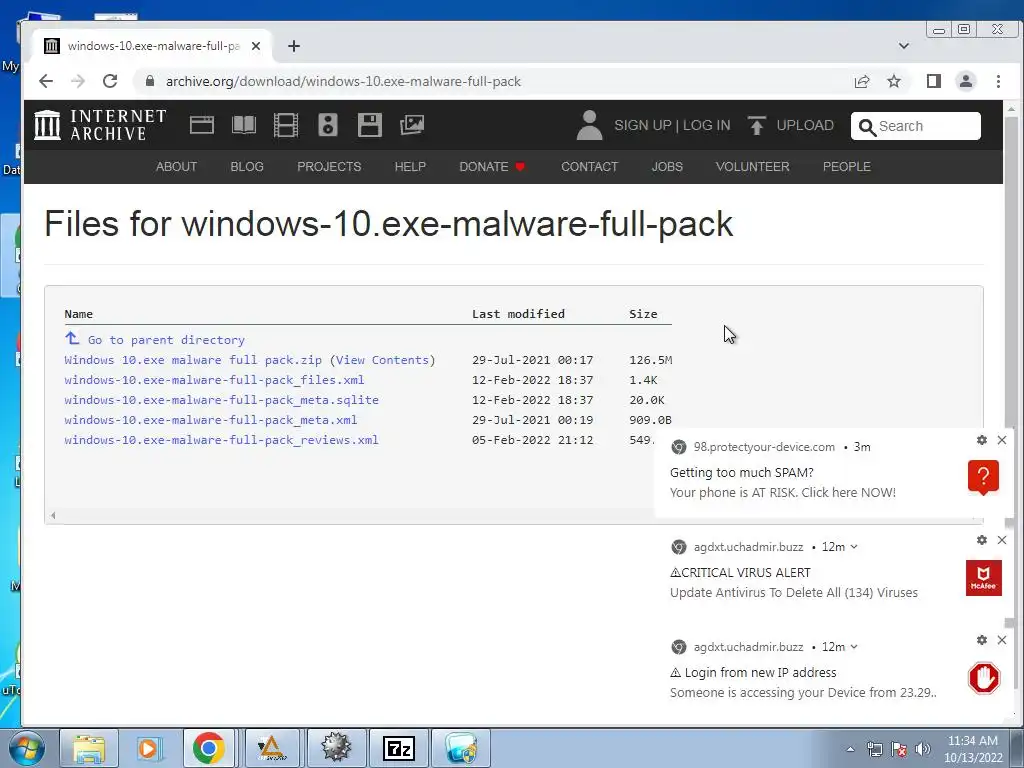This screenshot has width=1024, height=768.
Task: Expand the CRITICAL VIRUS ALERT notification chevron
Action: pyautogui.click(x=854, y=547)
